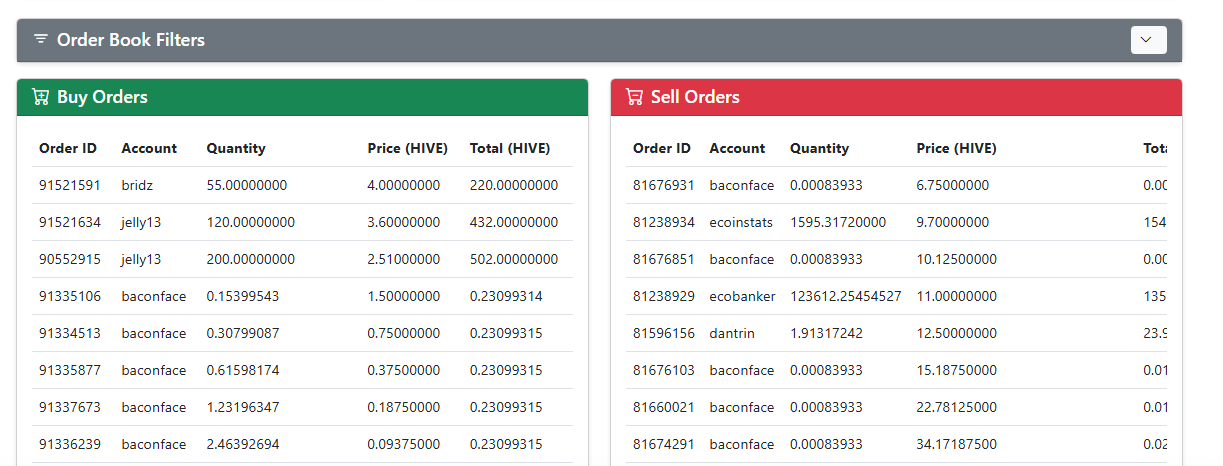Screen dimensions: 1223x466
Task: Click the cart icon in Sell Orders header
Action: click(635, 97)
